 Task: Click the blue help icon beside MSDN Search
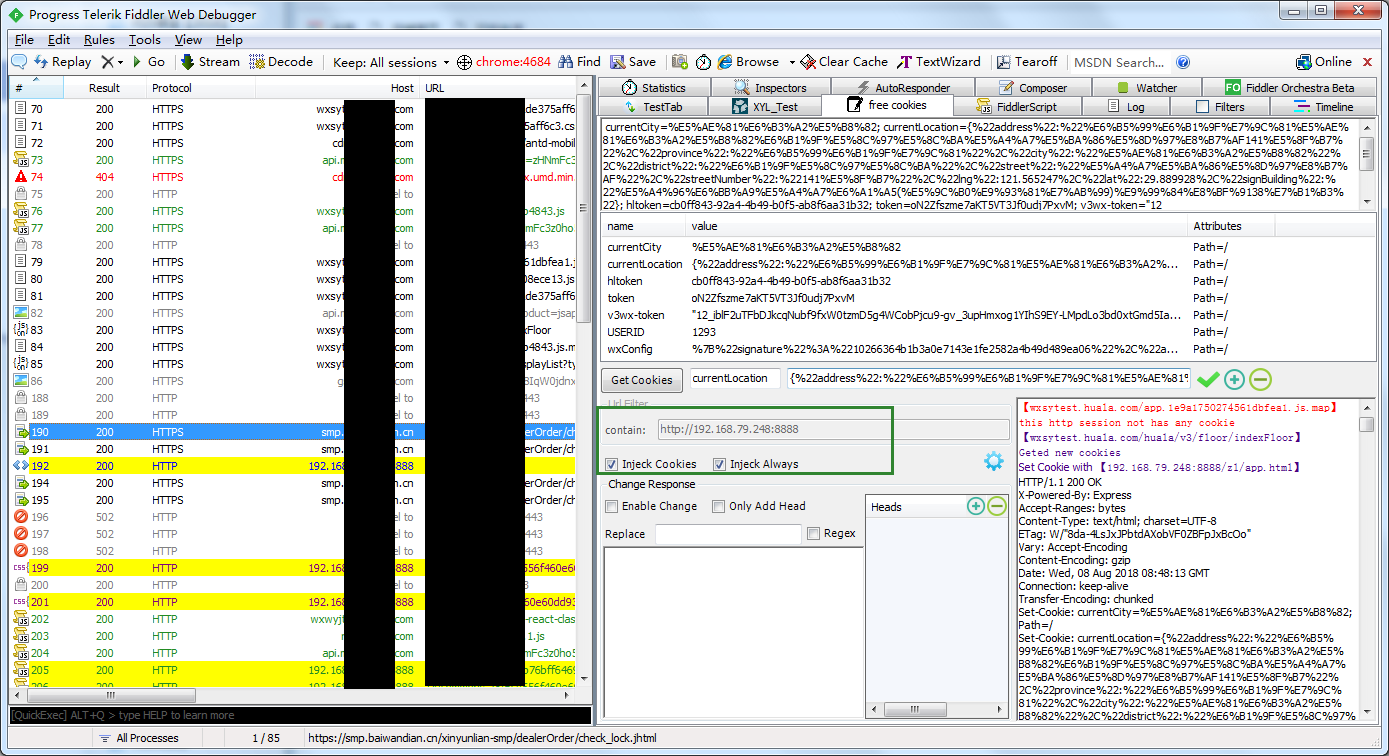[x=1183, y=62]
